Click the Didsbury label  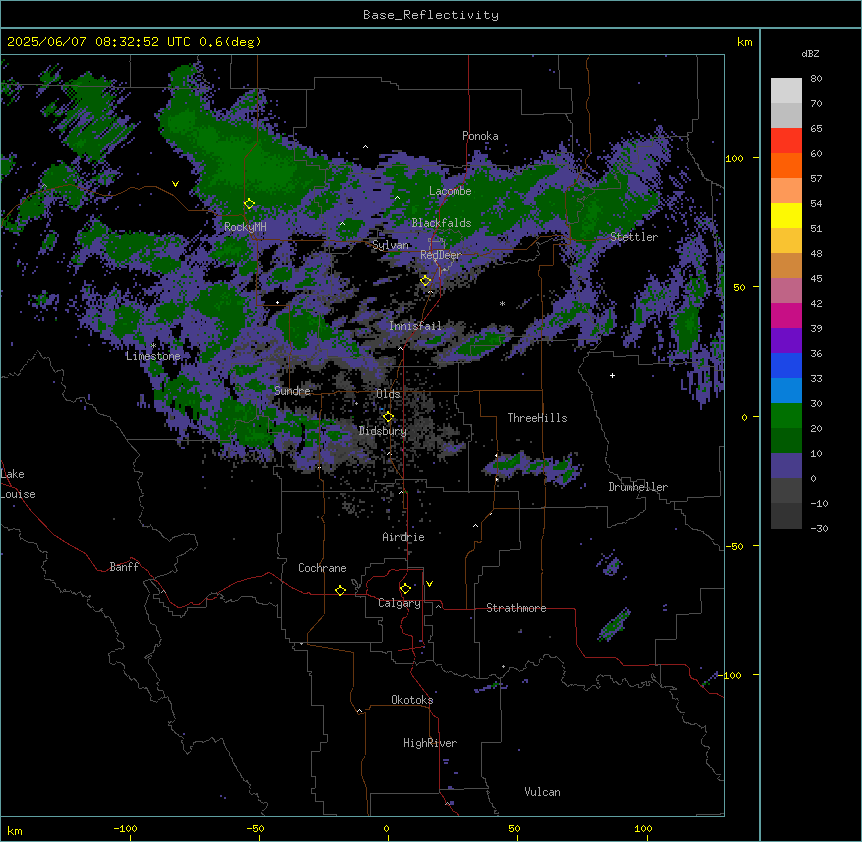(x=383, y=431)
